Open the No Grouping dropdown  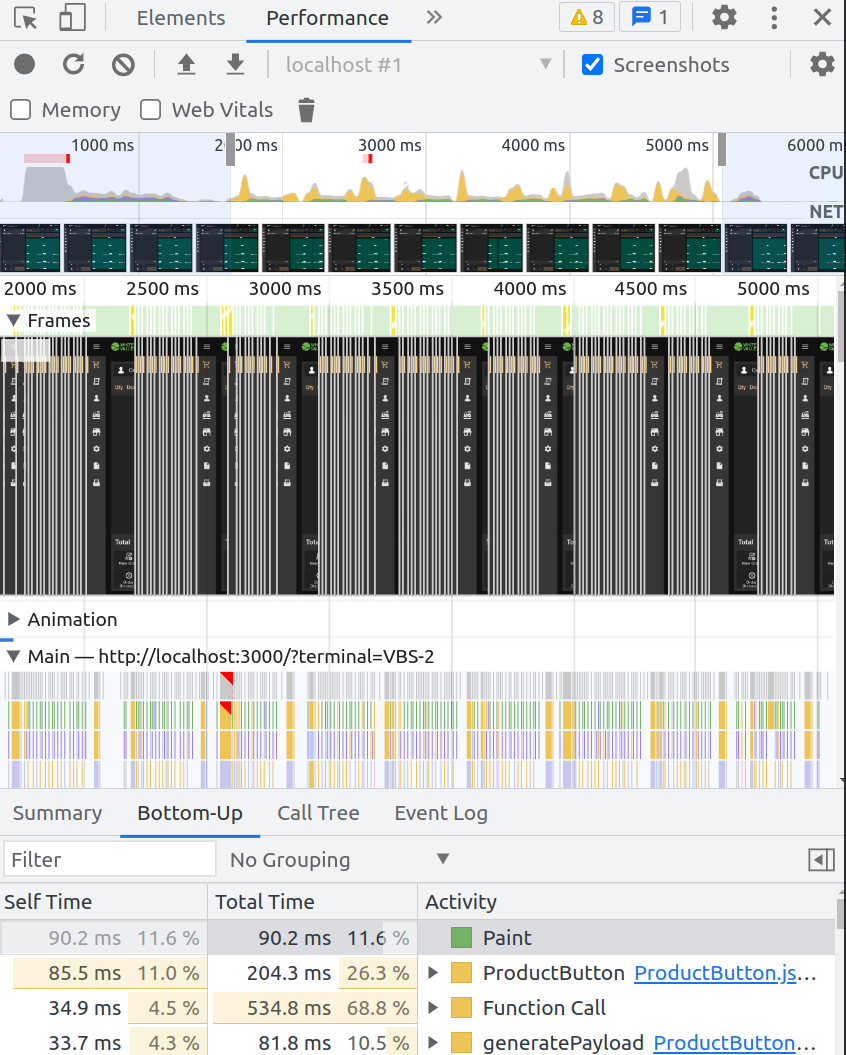(x=340, y=859)
